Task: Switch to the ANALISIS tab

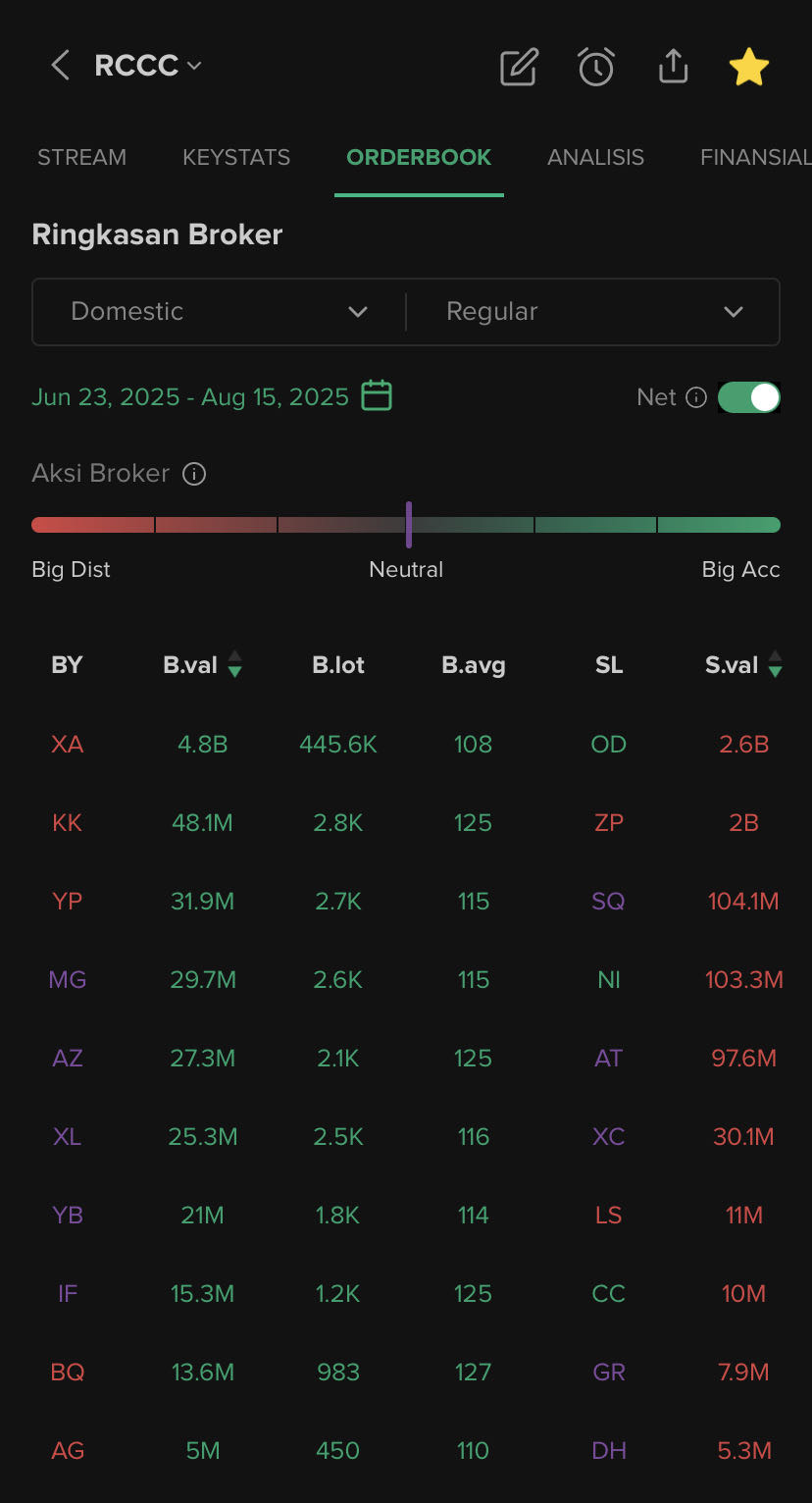Action: point(595,157)
